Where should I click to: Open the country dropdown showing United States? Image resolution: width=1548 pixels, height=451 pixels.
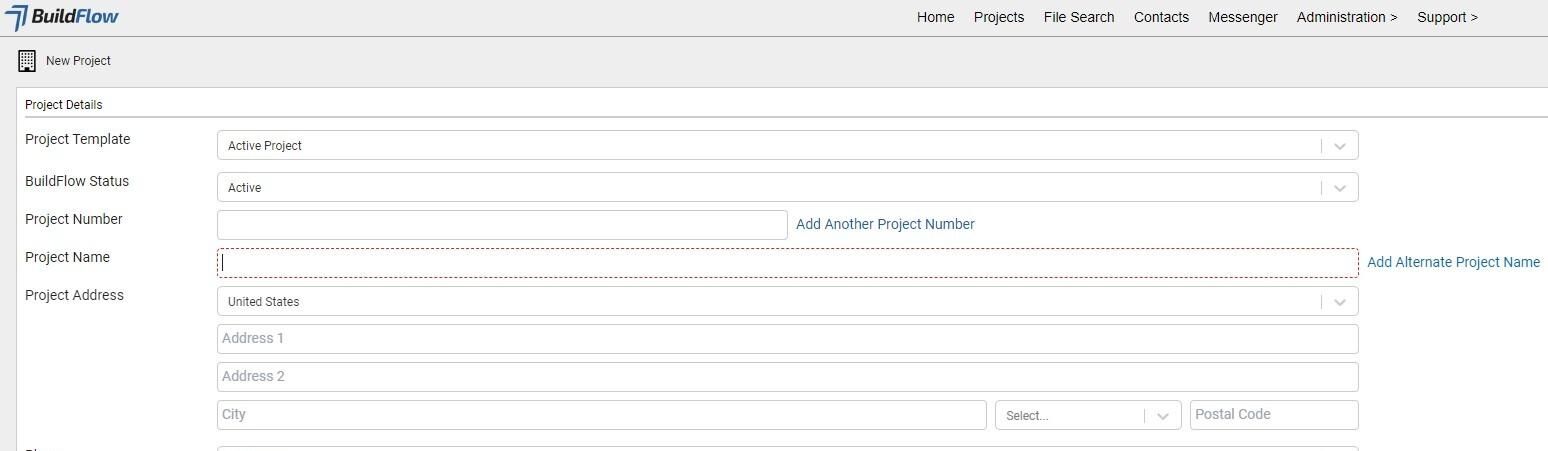[1339, 302]
